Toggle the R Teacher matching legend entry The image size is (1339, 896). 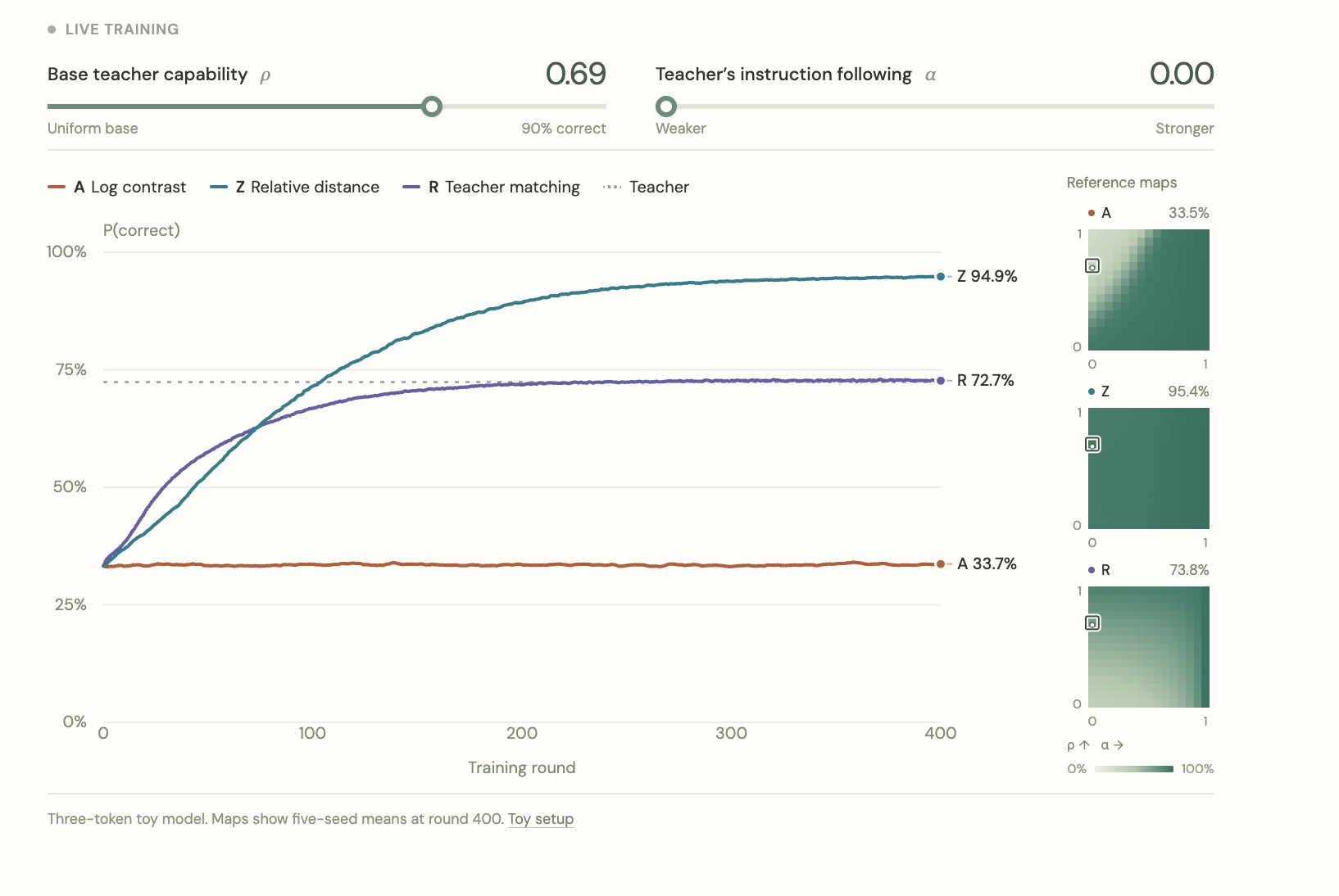491,187
